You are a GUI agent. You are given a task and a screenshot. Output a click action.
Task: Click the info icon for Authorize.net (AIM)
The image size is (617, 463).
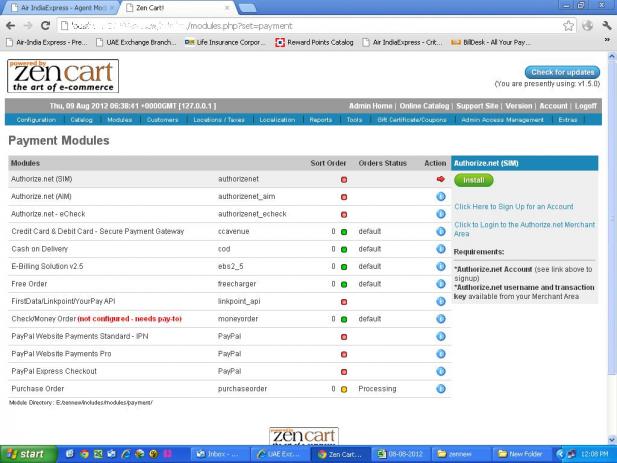coord(441,196)
